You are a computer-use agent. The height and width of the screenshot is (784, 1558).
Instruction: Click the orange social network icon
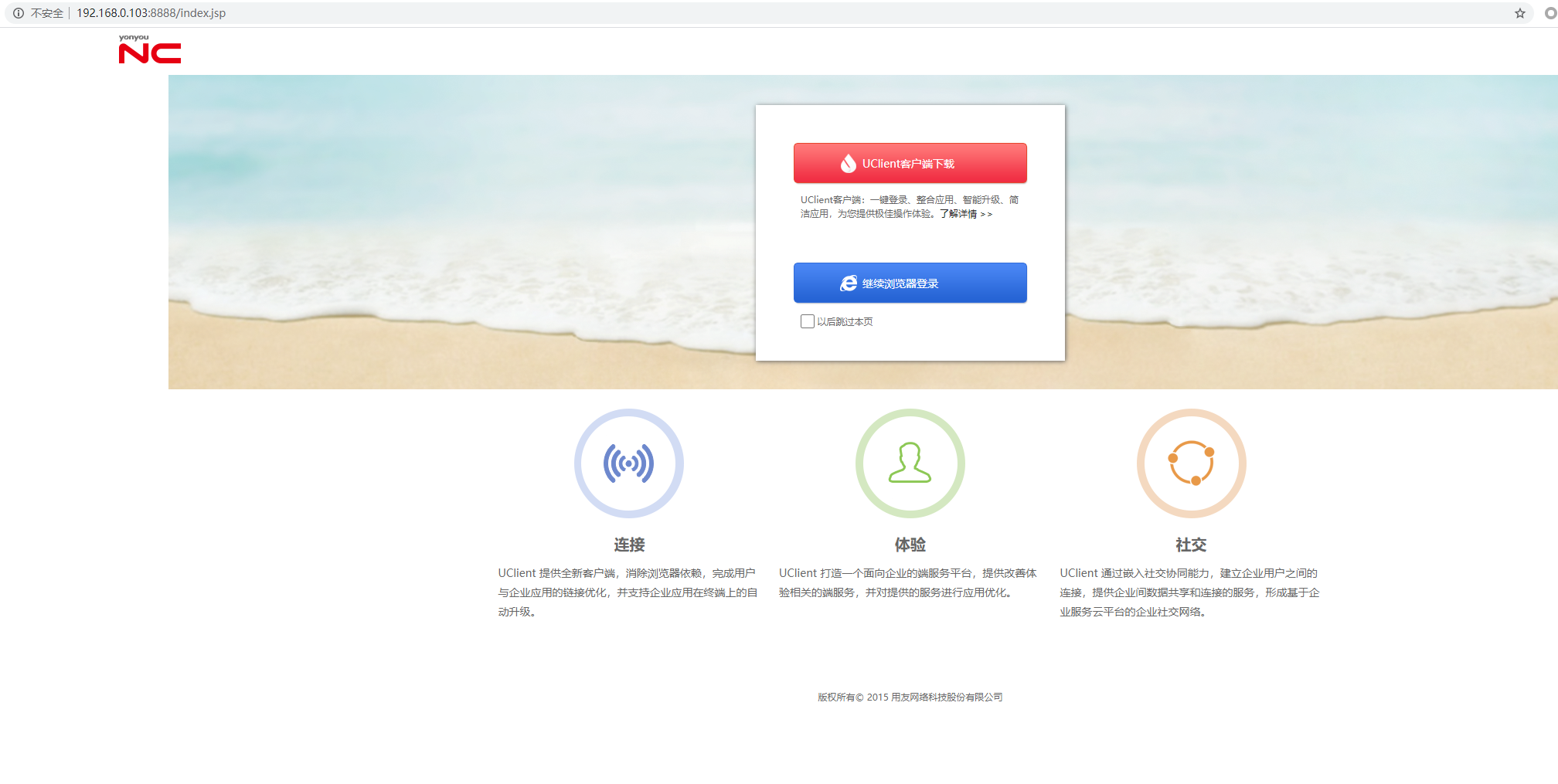pyautogui.click(x=1192, y=463)
